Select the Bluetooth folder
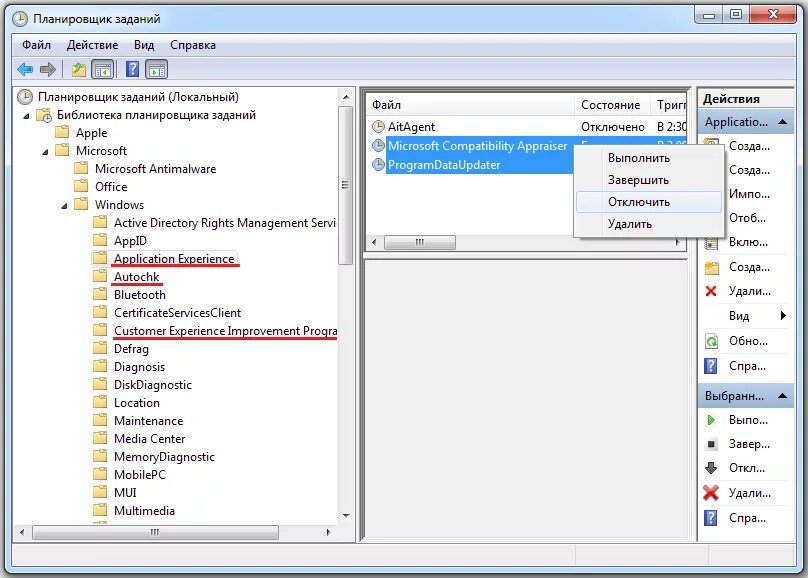The height and width of the screenshot is (578, 808). (x=140, y=295)
